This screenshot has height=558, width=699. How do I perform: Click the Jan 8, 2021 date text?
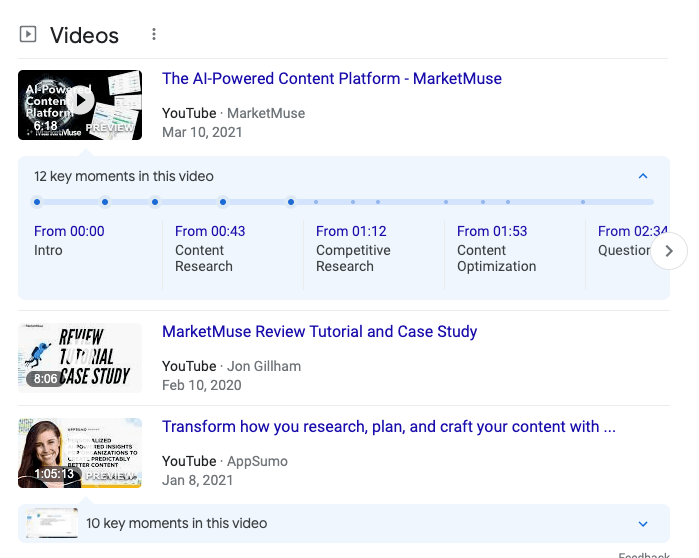tap(197, 480)
